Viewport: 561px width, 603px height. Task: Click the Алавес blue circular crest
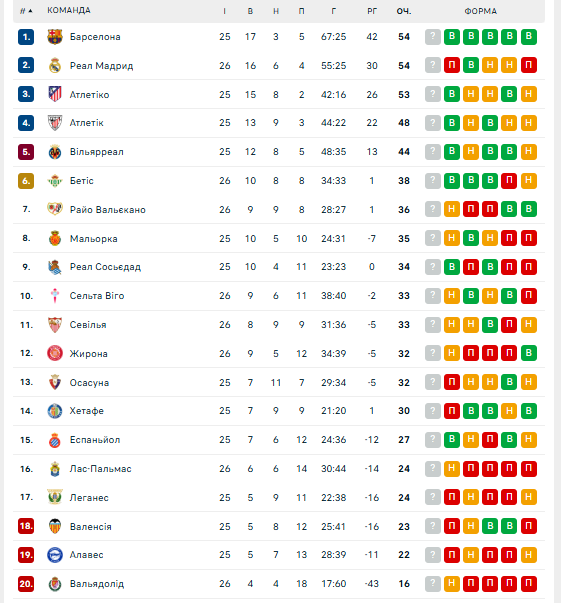55,555
